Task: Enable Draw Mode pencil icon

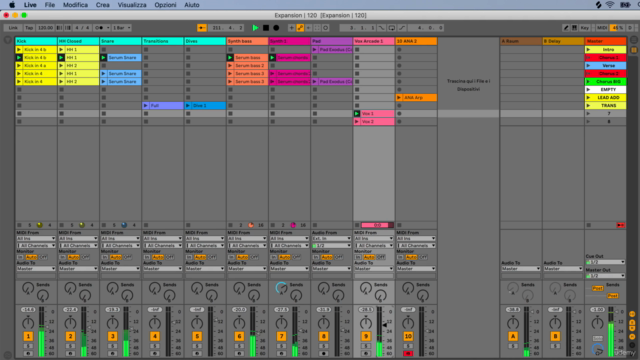Action: tap(566, 28)
